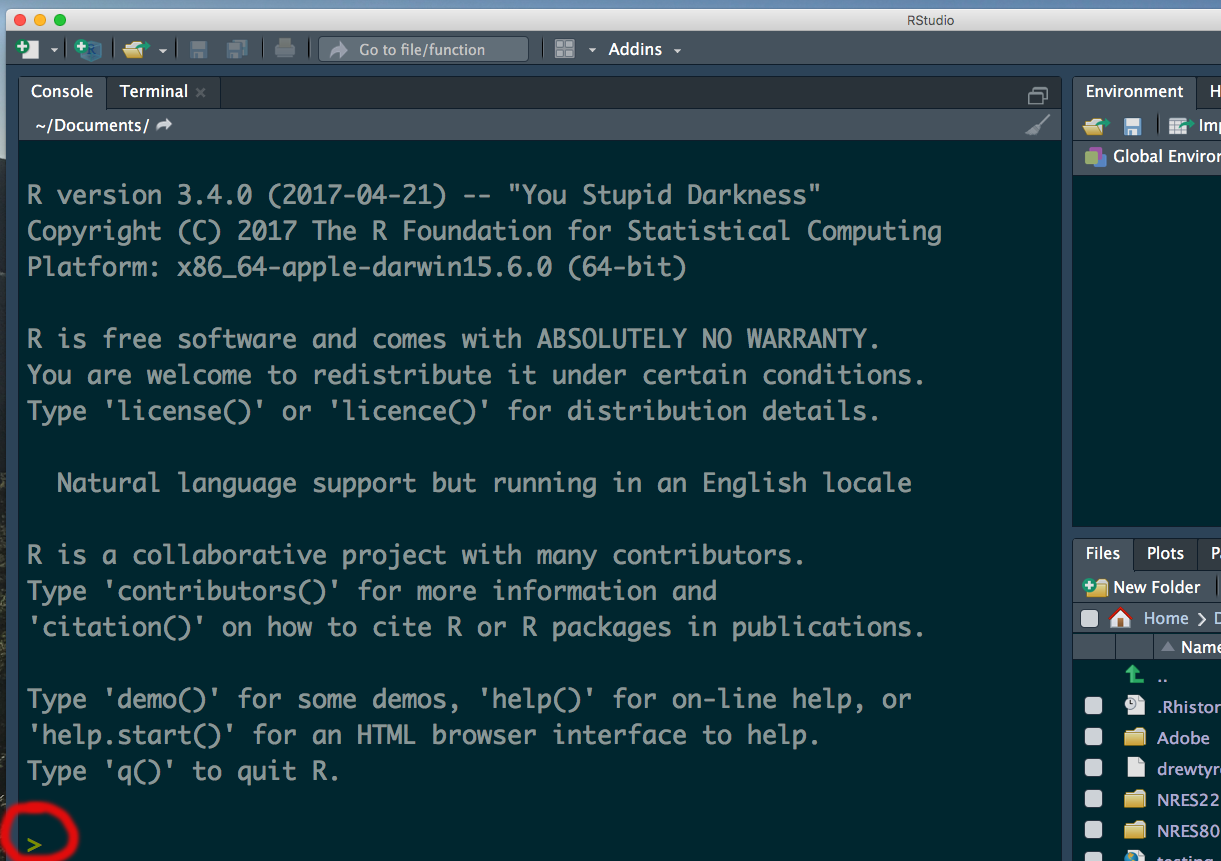This screenshot has height=861, width=1221.
Task: Check the Adobe folder checkbox
Action: pyautogui.click(x=1094, y=737)
